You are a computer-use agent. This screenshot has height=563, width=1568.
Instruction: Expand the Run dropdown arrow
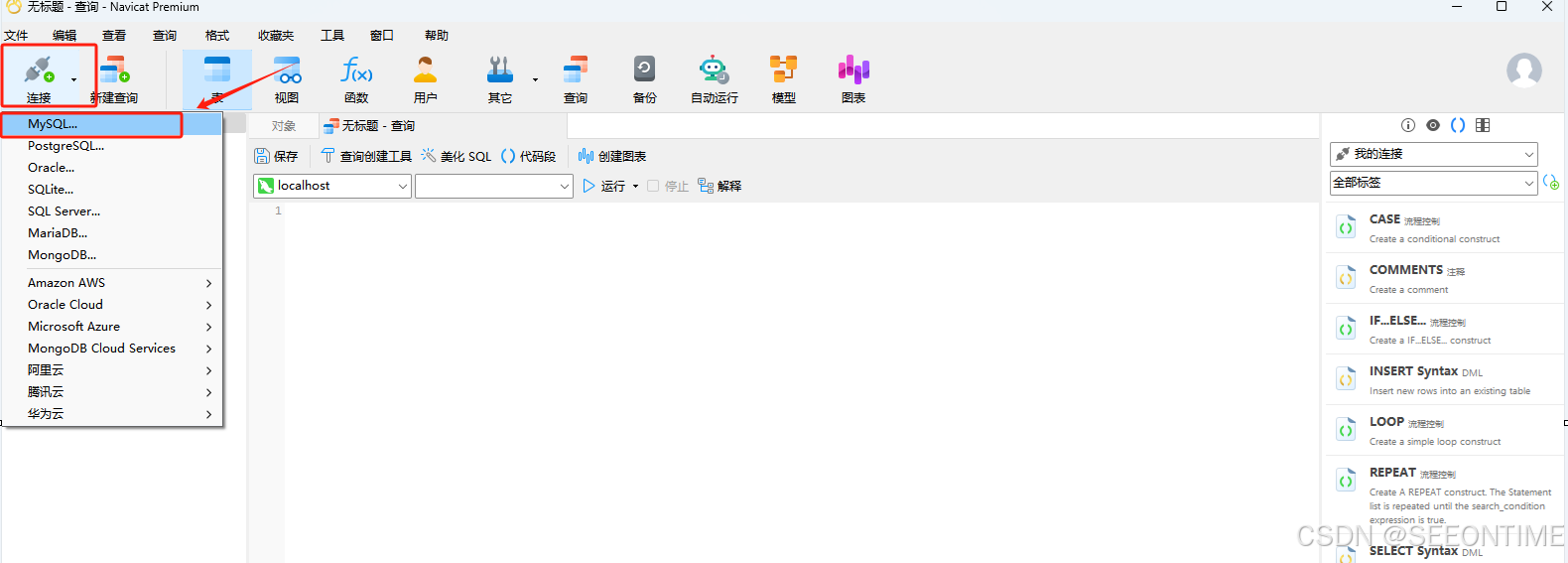635,186
